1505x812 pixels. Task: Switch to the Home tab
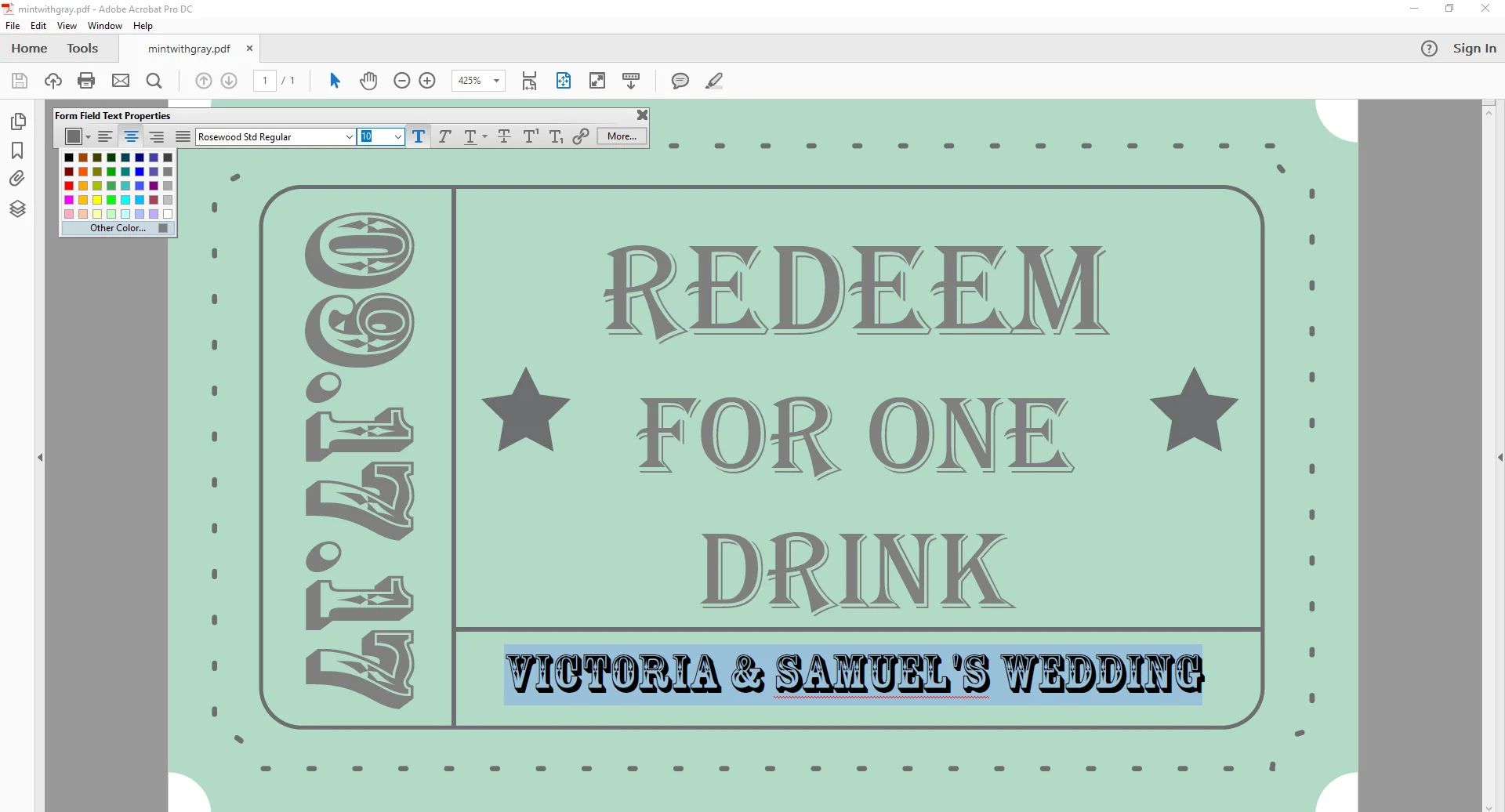[29, 49]
